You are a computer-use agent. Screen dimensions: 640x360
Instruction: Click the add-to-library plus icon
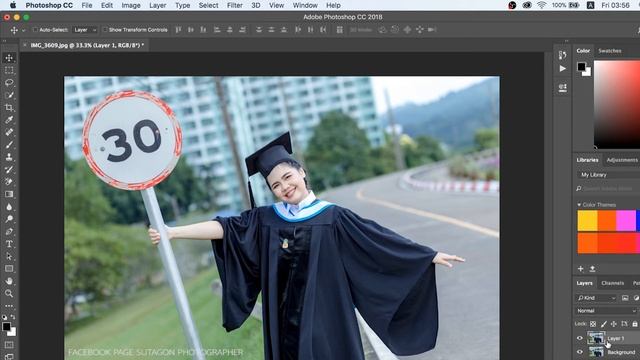click(580, 269)
